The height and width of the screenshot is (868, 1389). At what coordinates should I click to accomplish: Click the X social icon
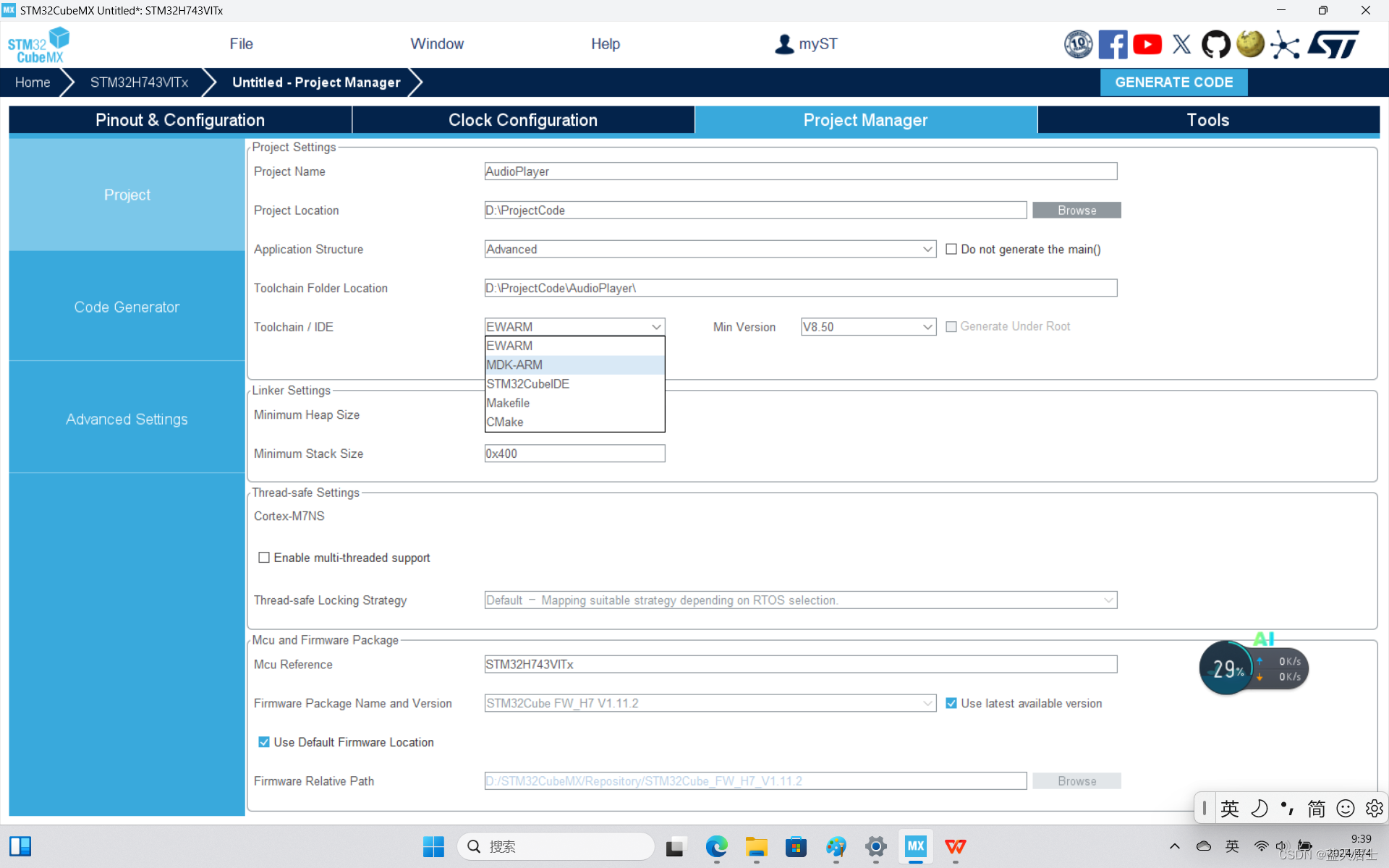click(1181, 45)
